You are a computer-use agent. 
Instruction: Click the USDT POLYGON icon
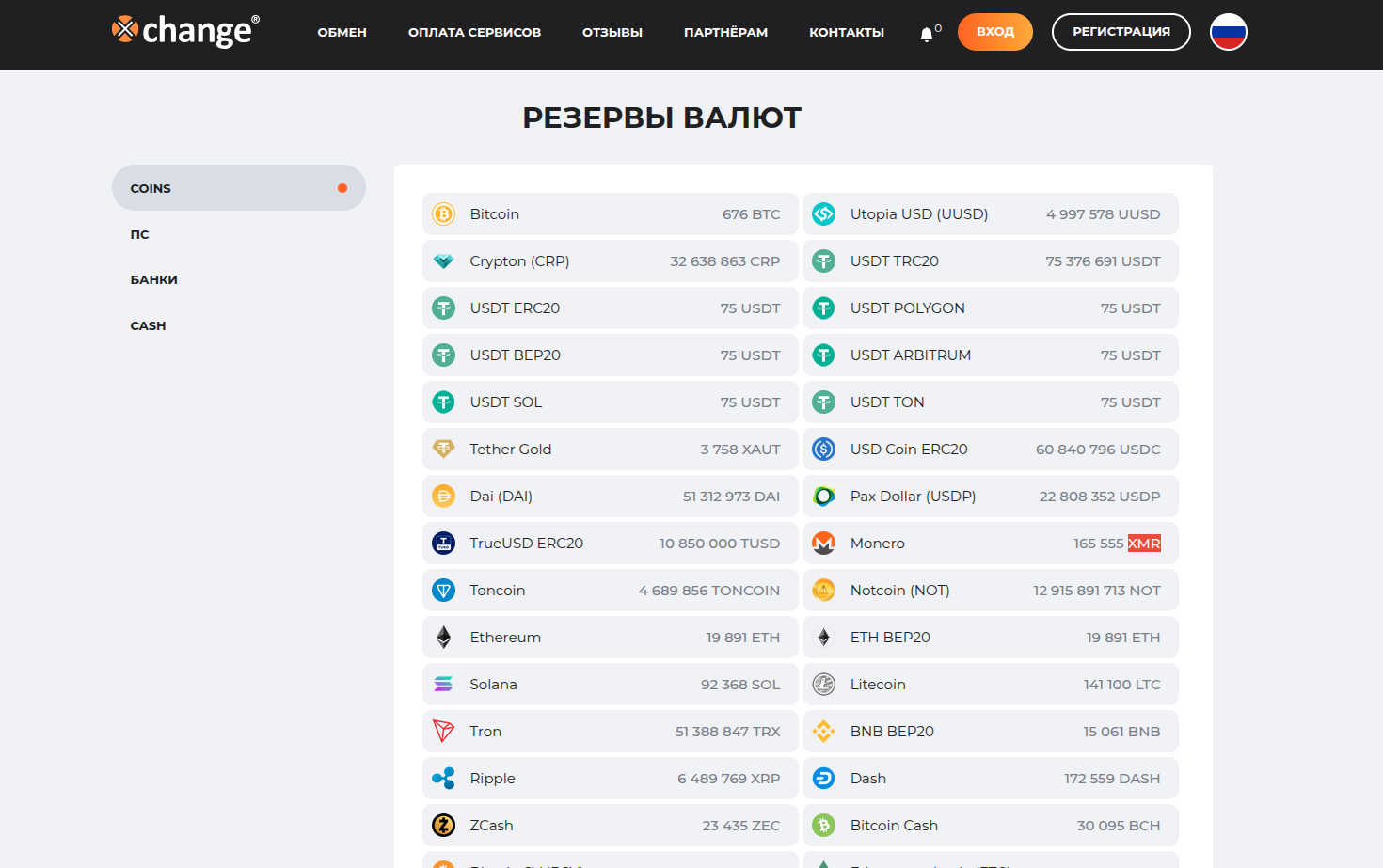tap(824, 308)
